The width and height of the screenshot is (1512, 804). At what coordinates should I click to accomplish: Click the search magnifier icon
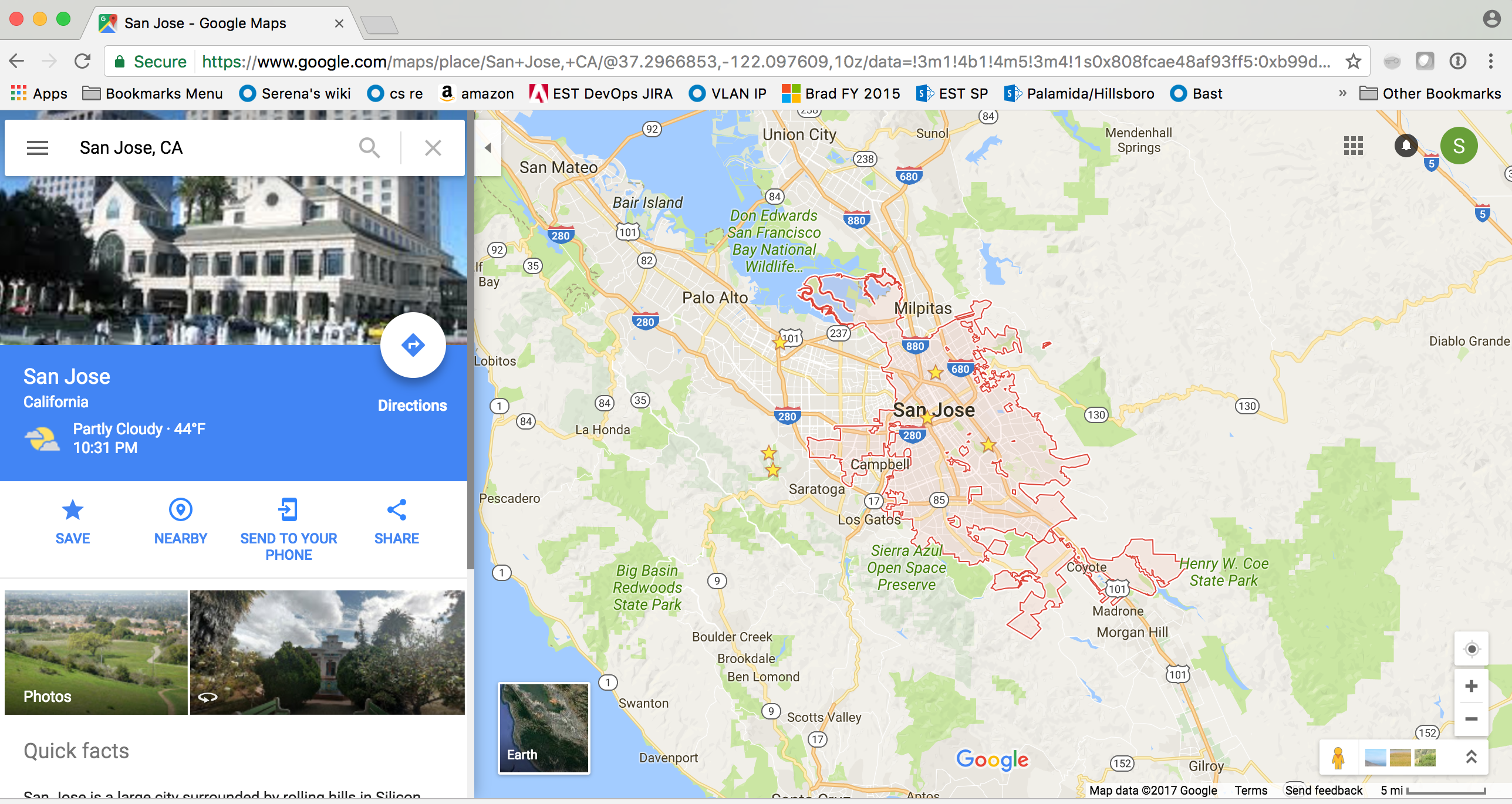tap(369, 148)
